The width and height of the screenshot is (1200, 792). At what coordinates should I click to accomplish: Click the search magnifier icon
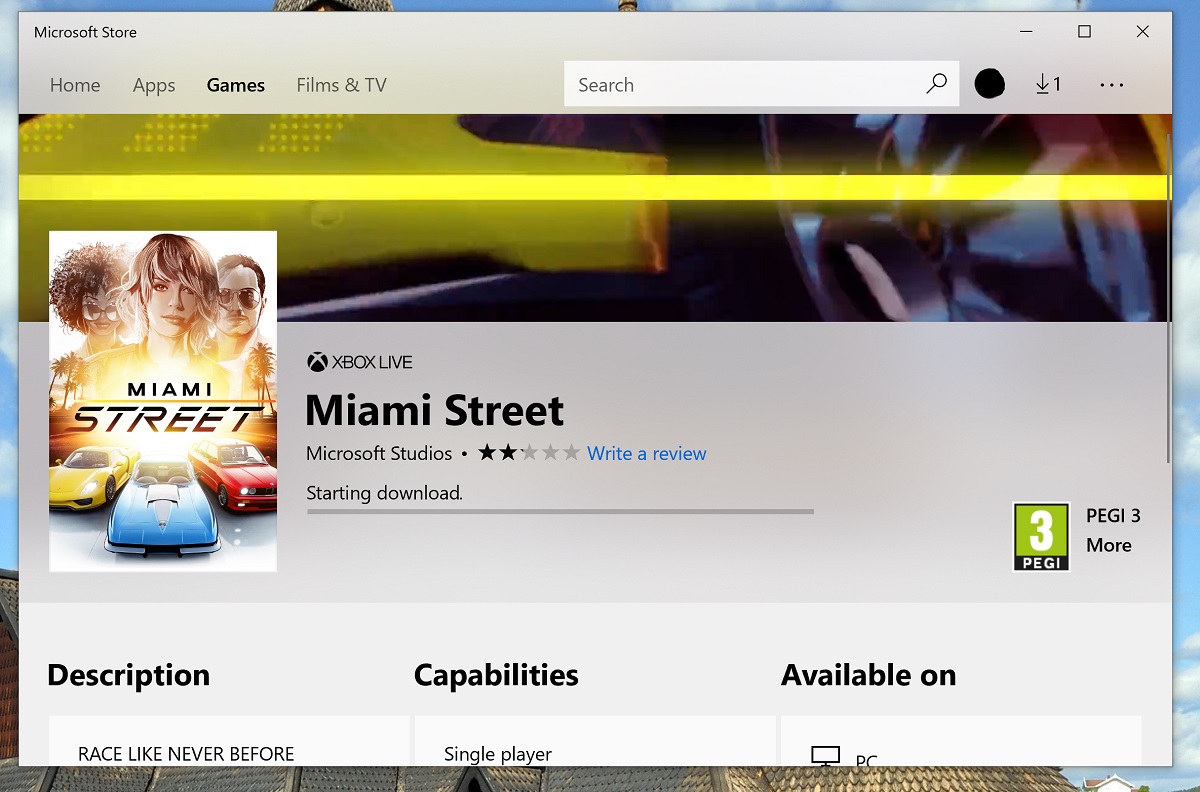pos(936,84)
